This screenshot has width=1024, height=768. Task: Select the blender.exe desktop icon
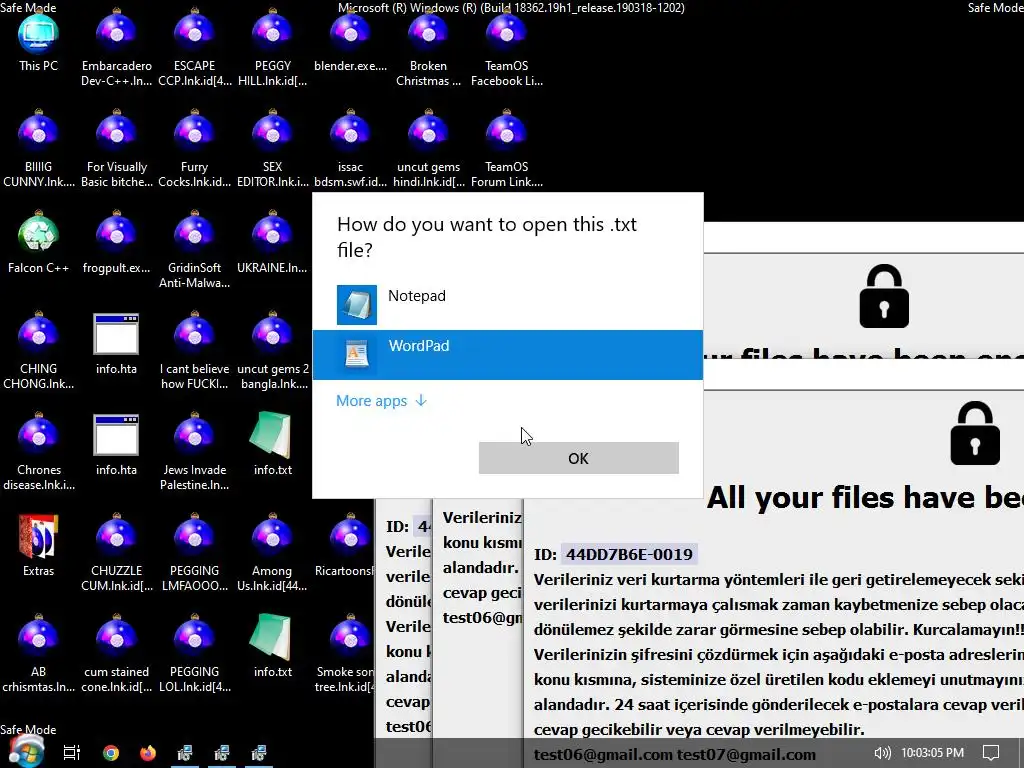[350, 40]
